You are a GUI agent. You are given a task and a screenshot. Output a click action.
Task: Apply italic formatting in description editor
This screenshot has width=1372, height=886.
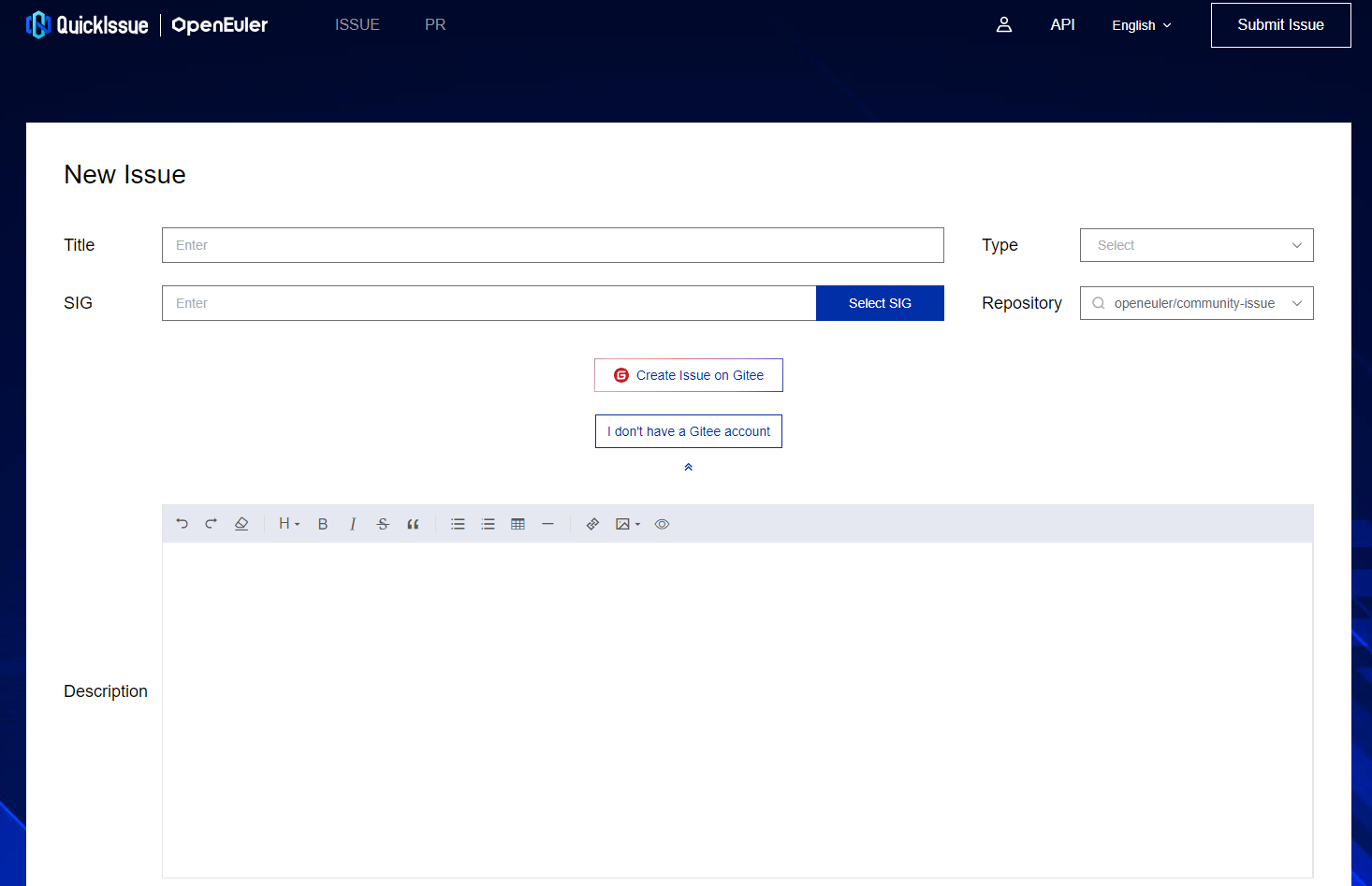point(353,524)
